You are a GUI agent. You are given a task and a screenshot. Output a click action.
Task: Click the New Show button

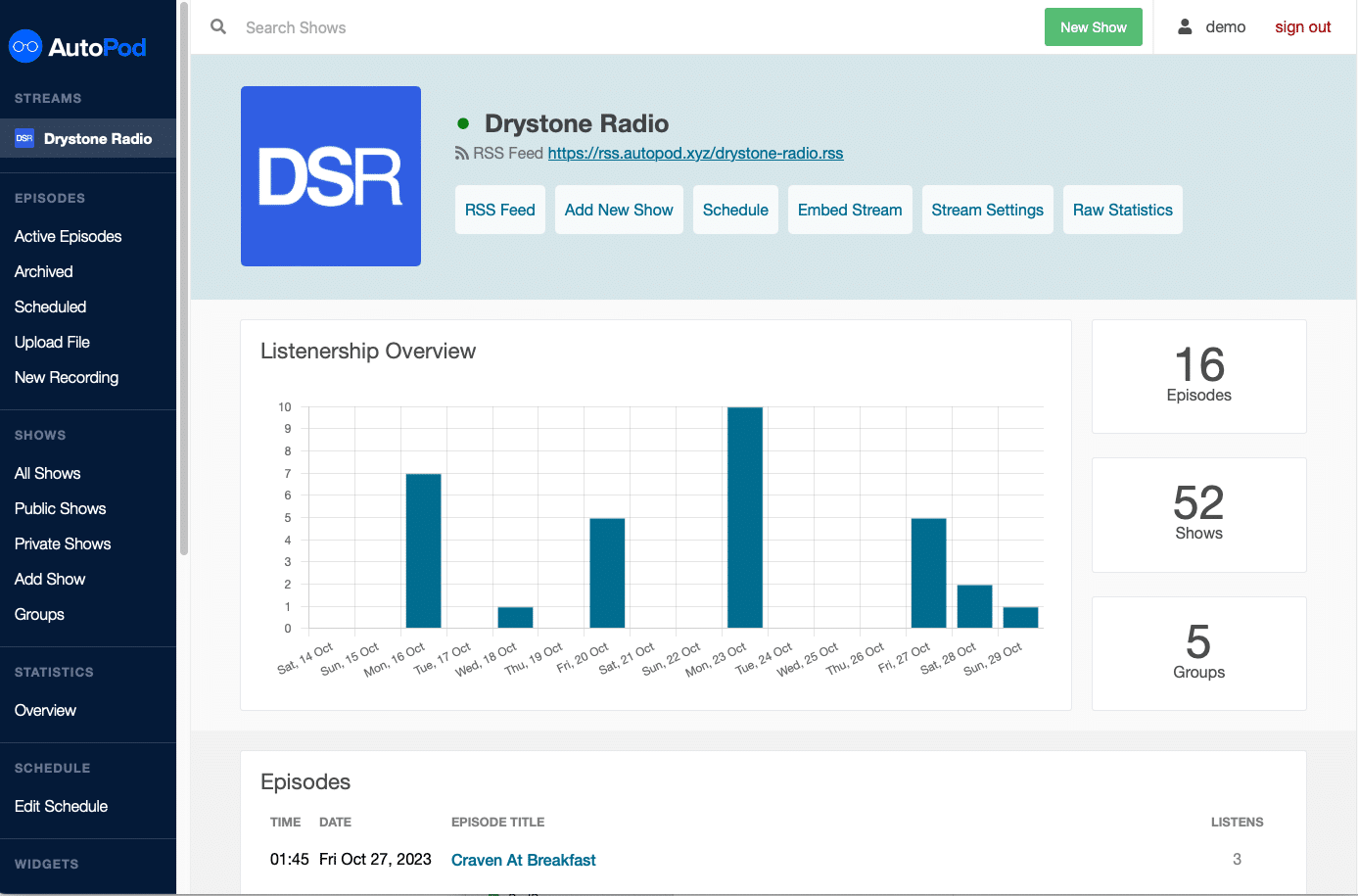pyautogui.click(x=1094, y=27)
